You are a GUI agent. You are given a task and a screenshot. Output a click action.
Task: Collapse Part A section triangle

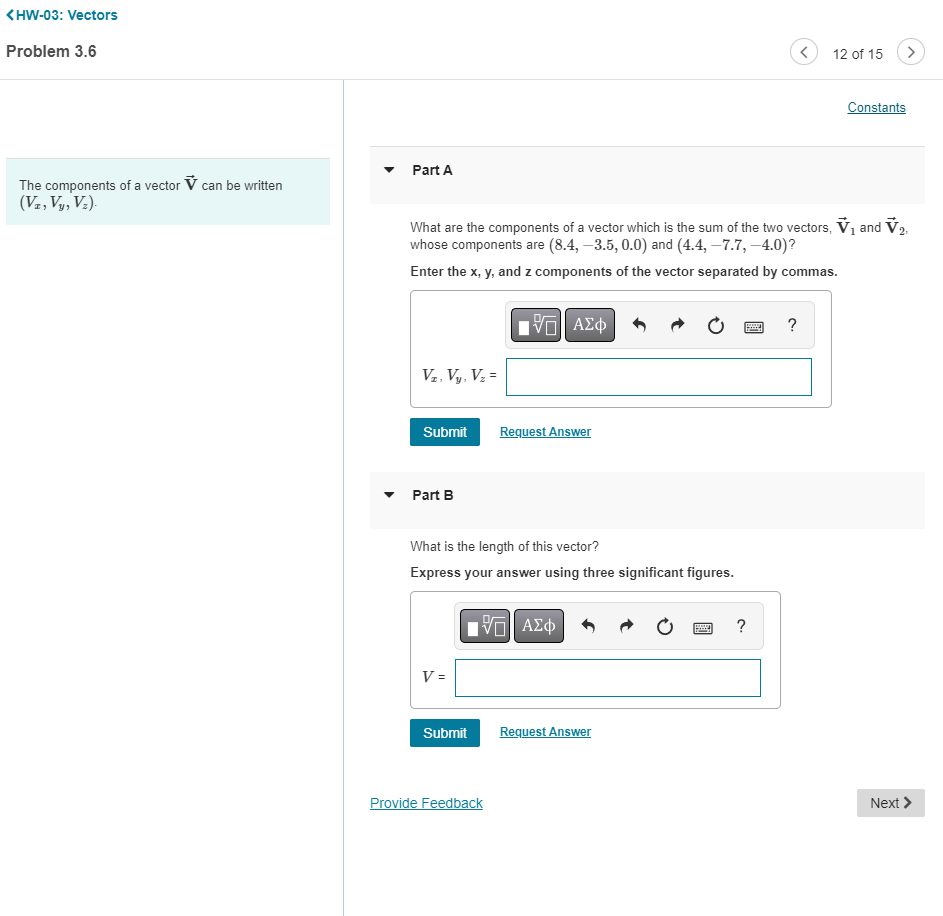click(389, 170)
